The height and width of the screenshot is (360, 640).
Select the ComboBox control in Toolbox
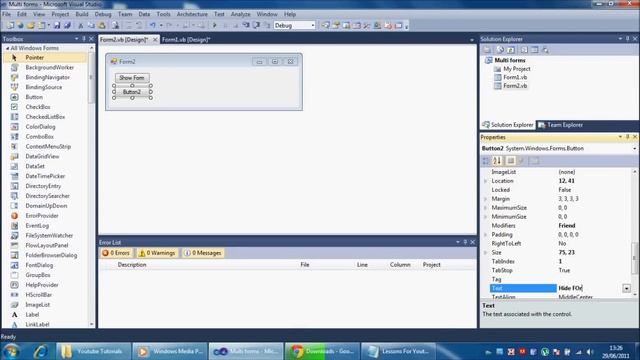[x=45, y=137]
